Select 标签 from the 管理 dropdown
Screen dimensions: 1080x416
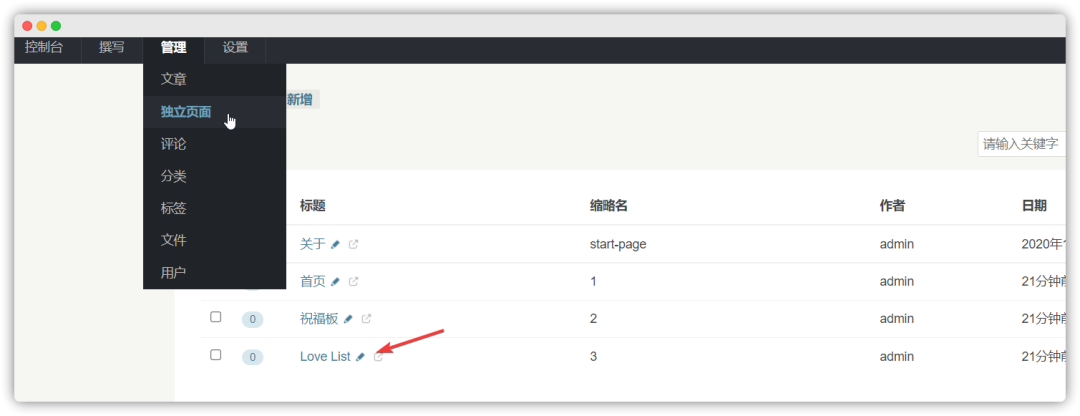[x=214, y=209]
